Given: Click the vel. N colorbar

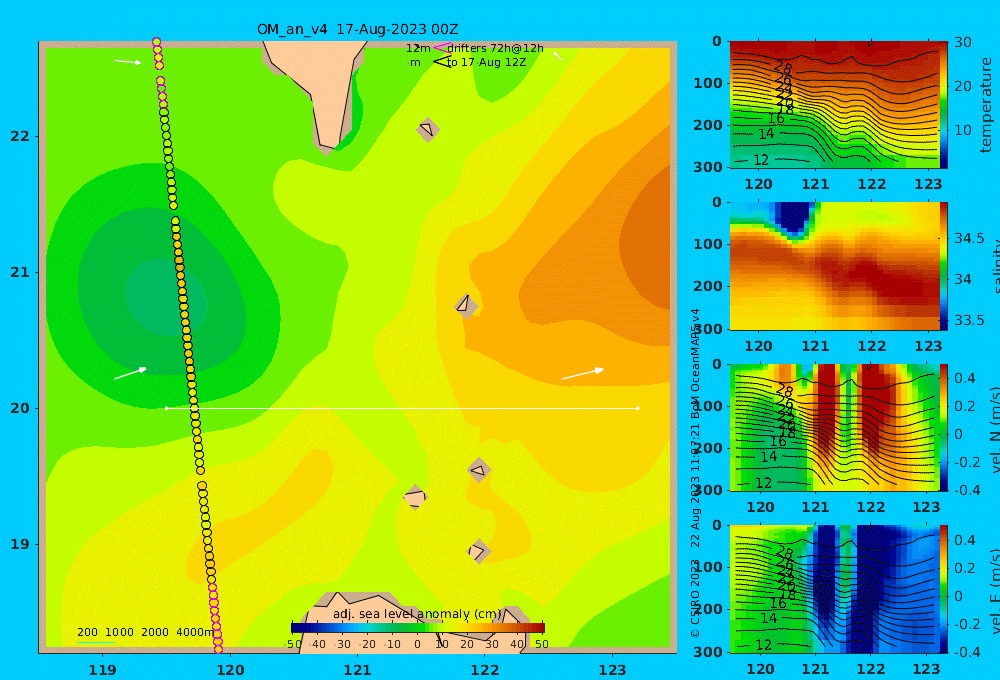Looking at the screenshot, I should (x=944, y=428).
